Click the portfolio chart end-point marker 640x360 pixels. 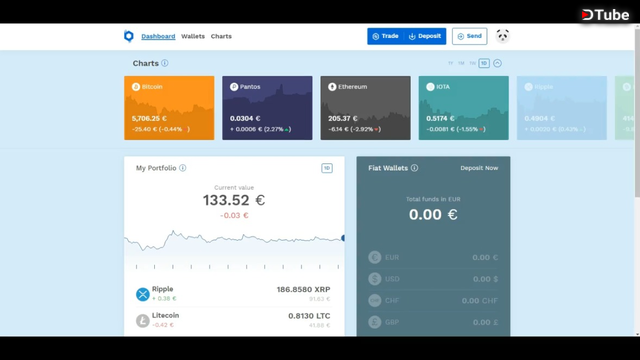point(343,238)
